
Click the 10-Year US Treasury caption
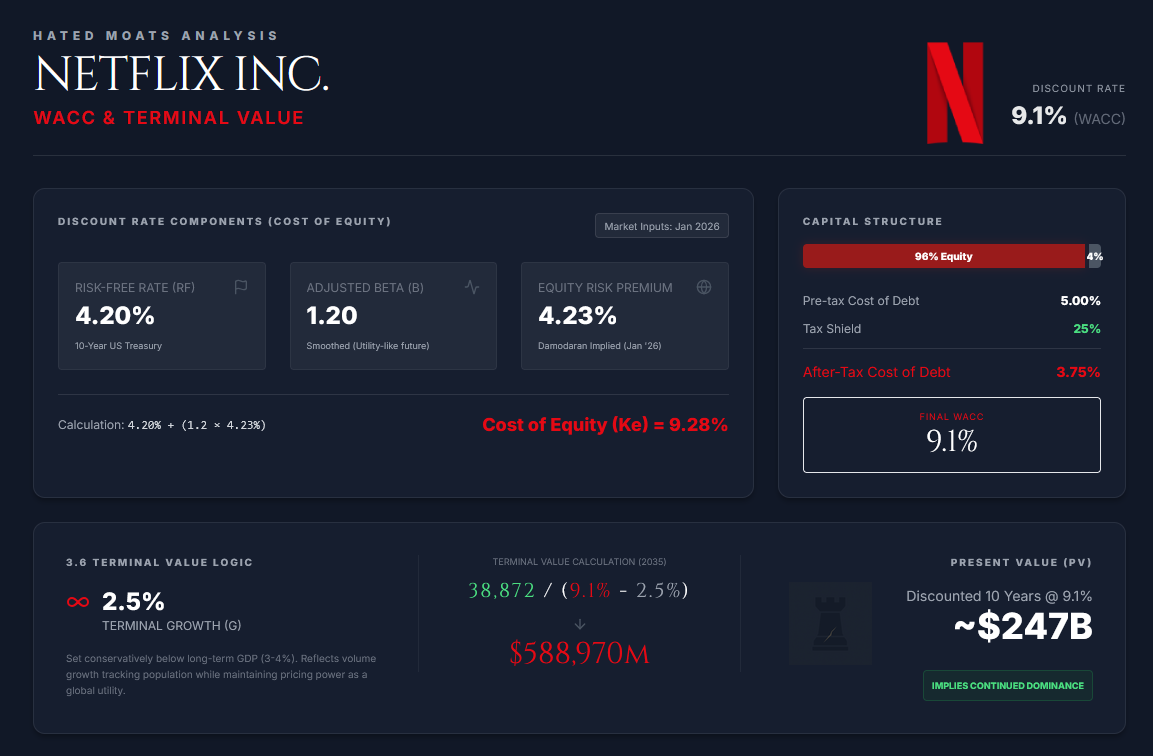[x=118, y=346]
